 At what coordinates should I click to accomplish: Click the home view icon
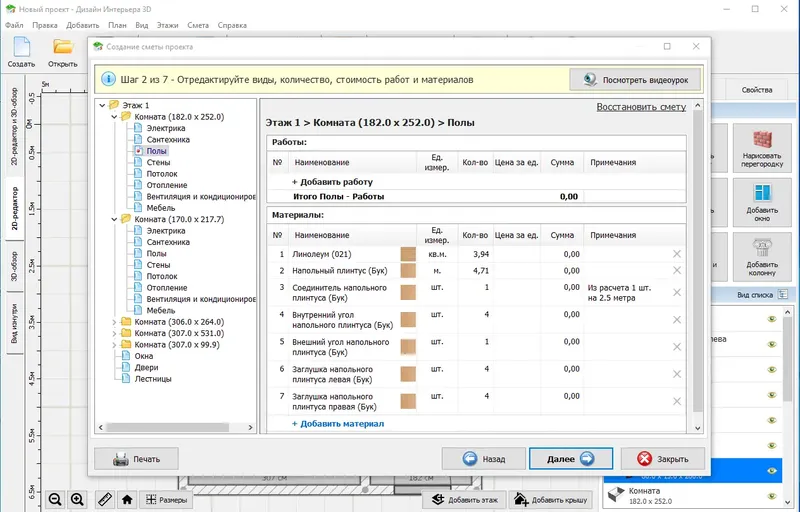click(127, 500)
